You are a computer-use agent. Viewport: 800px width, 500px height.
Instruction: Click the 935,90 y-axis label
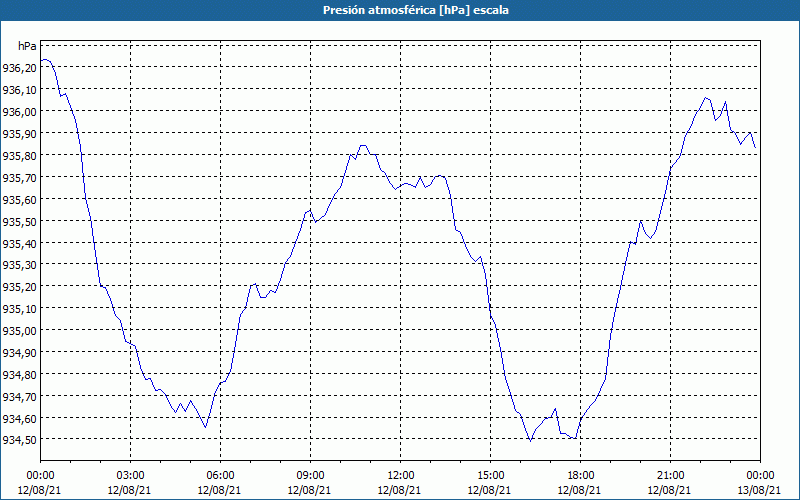coord(19,133)
